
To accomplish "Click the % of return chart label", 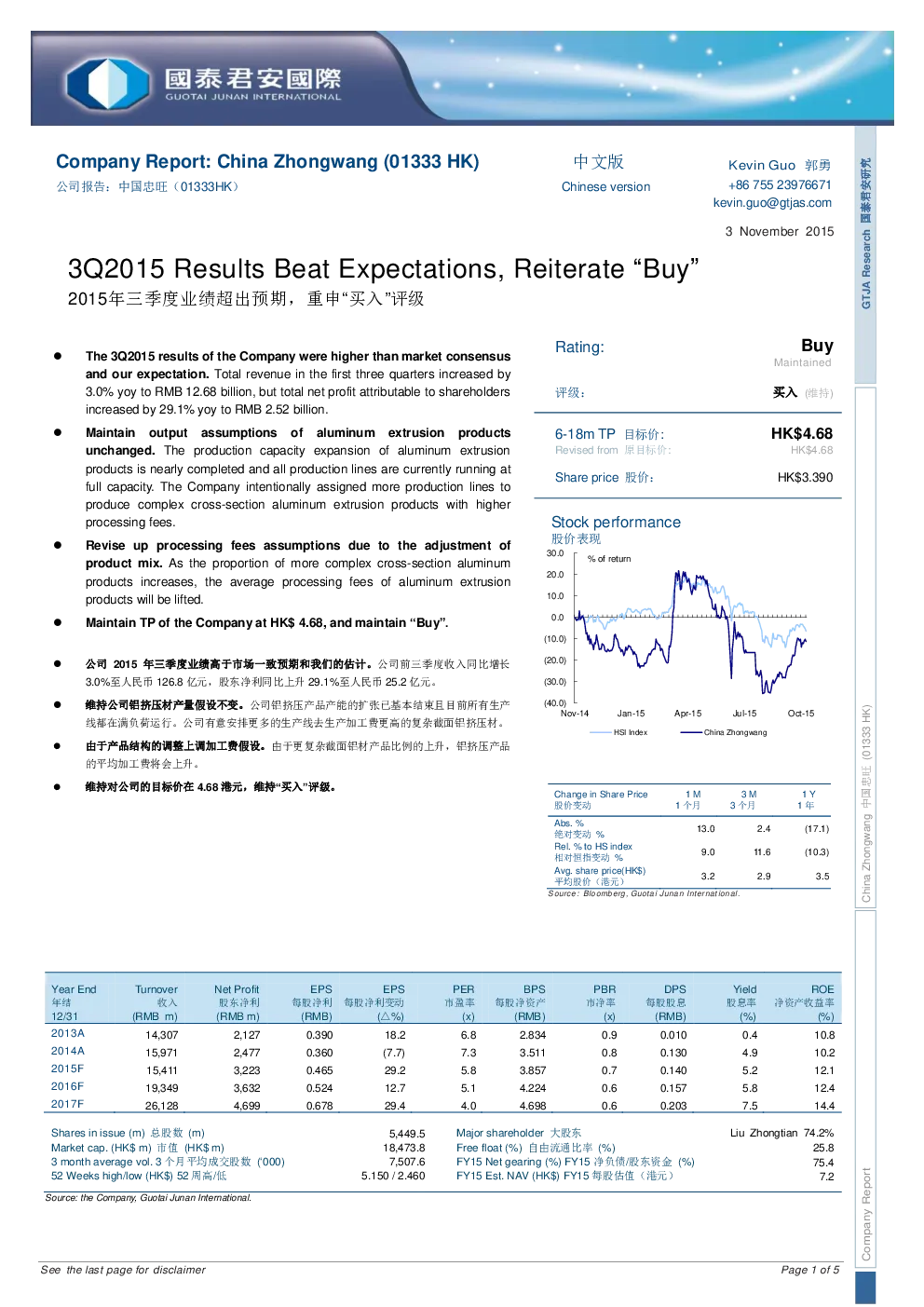I will [609, 559].
